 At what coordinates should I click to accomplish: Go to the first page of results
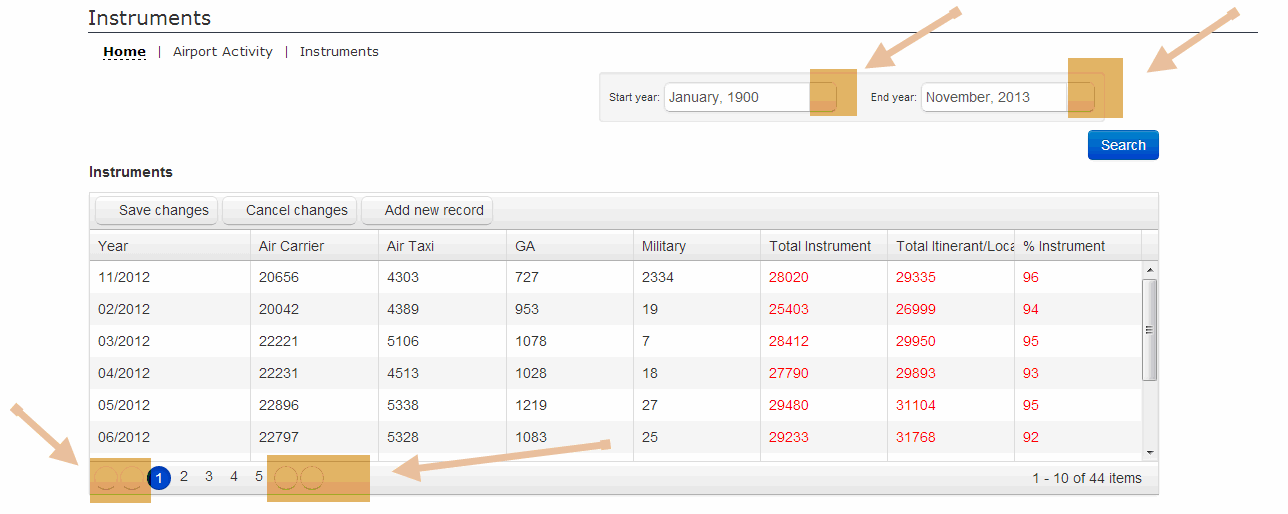[x=106, y=478]
